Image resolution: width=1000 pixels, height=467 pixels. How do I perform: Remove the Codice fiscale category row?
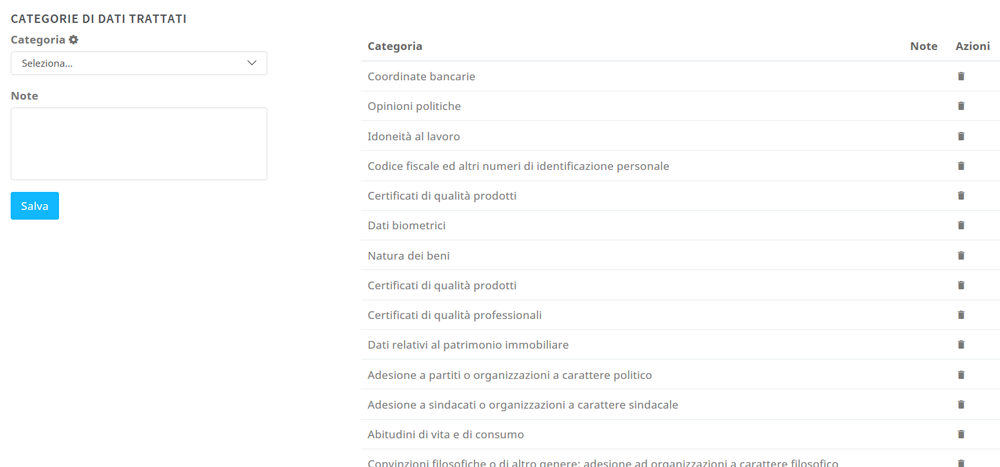[961, 166]
